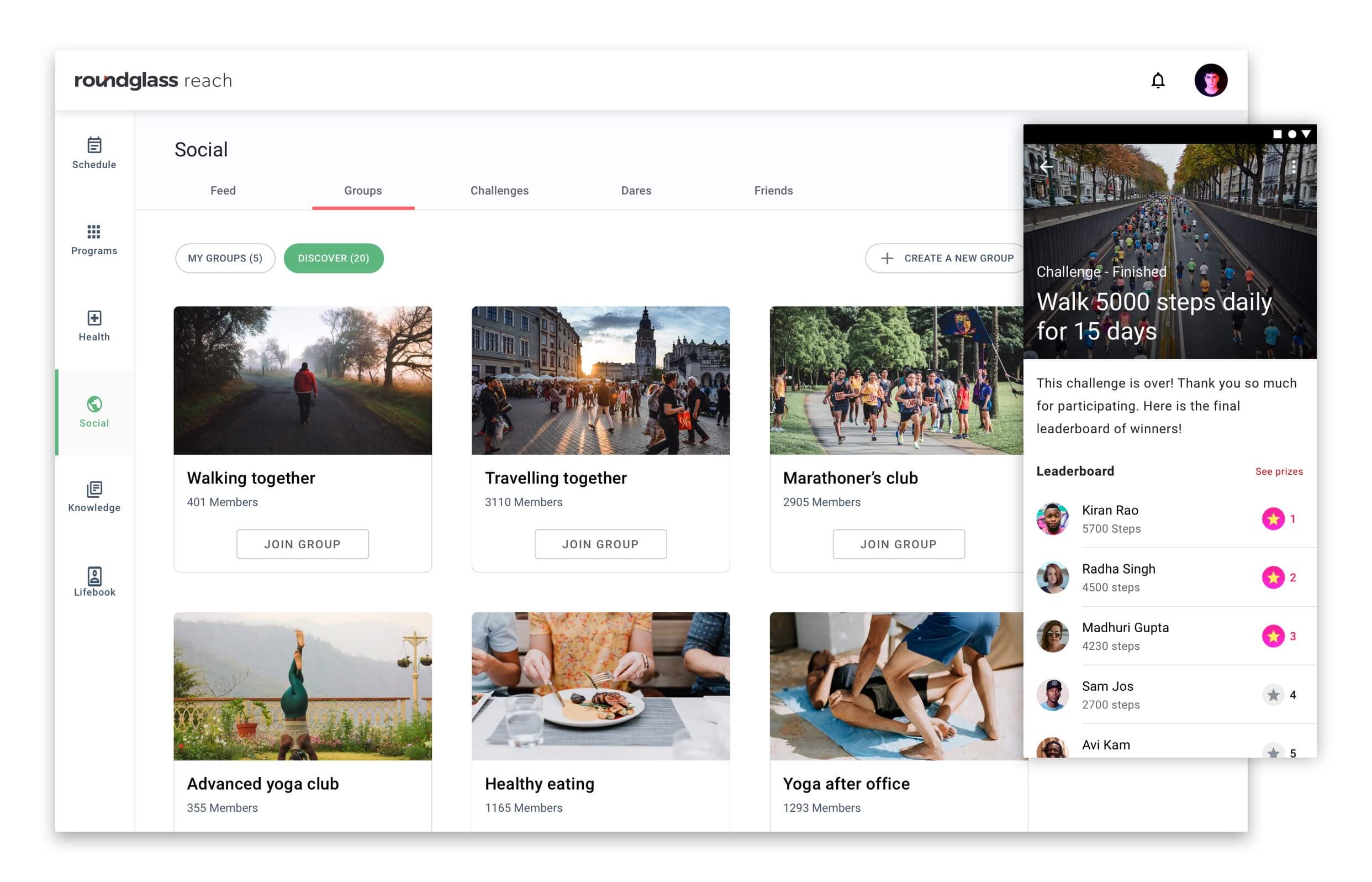Click Kiran Rao's rank 1 star badge
The width and height of the screenshot is (1372, 882).
pos(1273,519)
